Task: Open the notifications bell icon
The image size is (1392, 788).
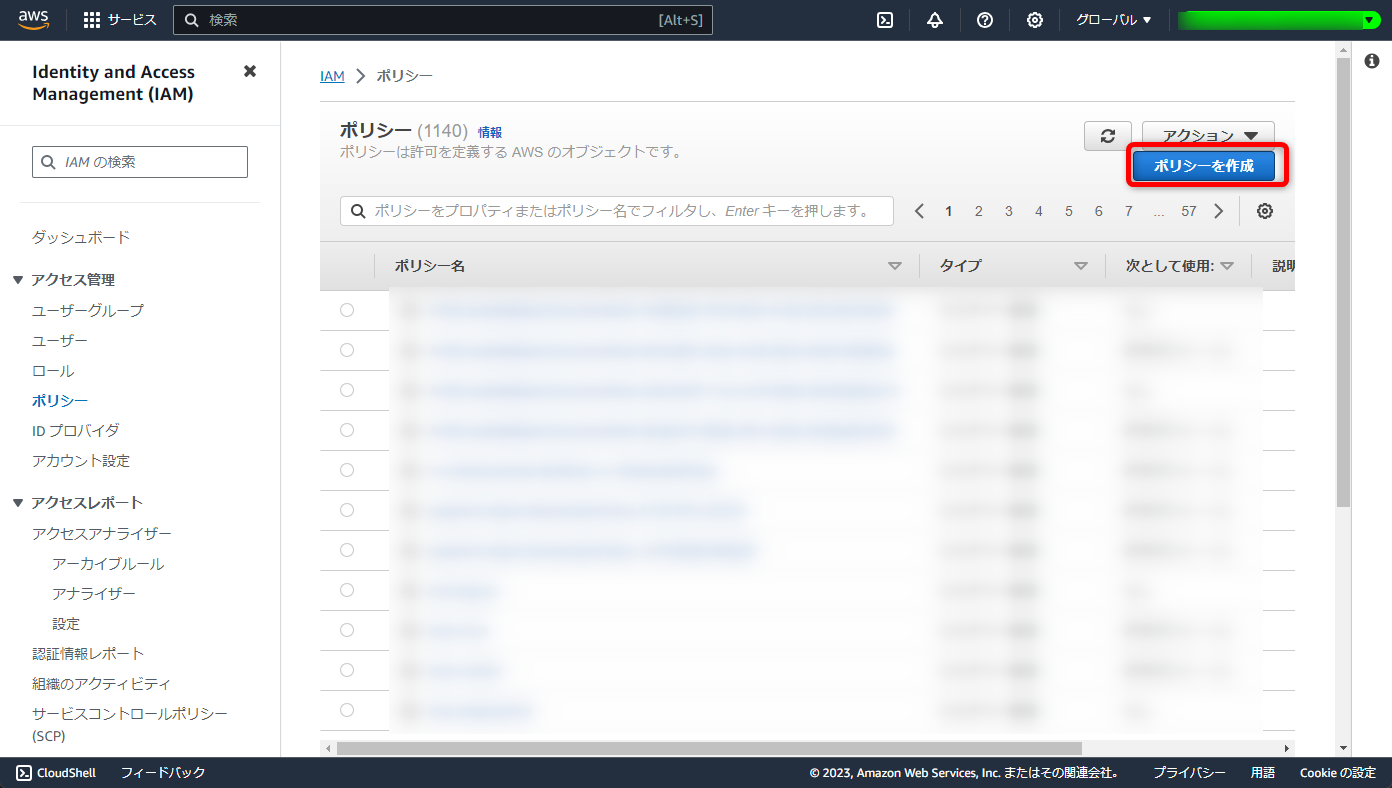Action: tap(934, 19)
